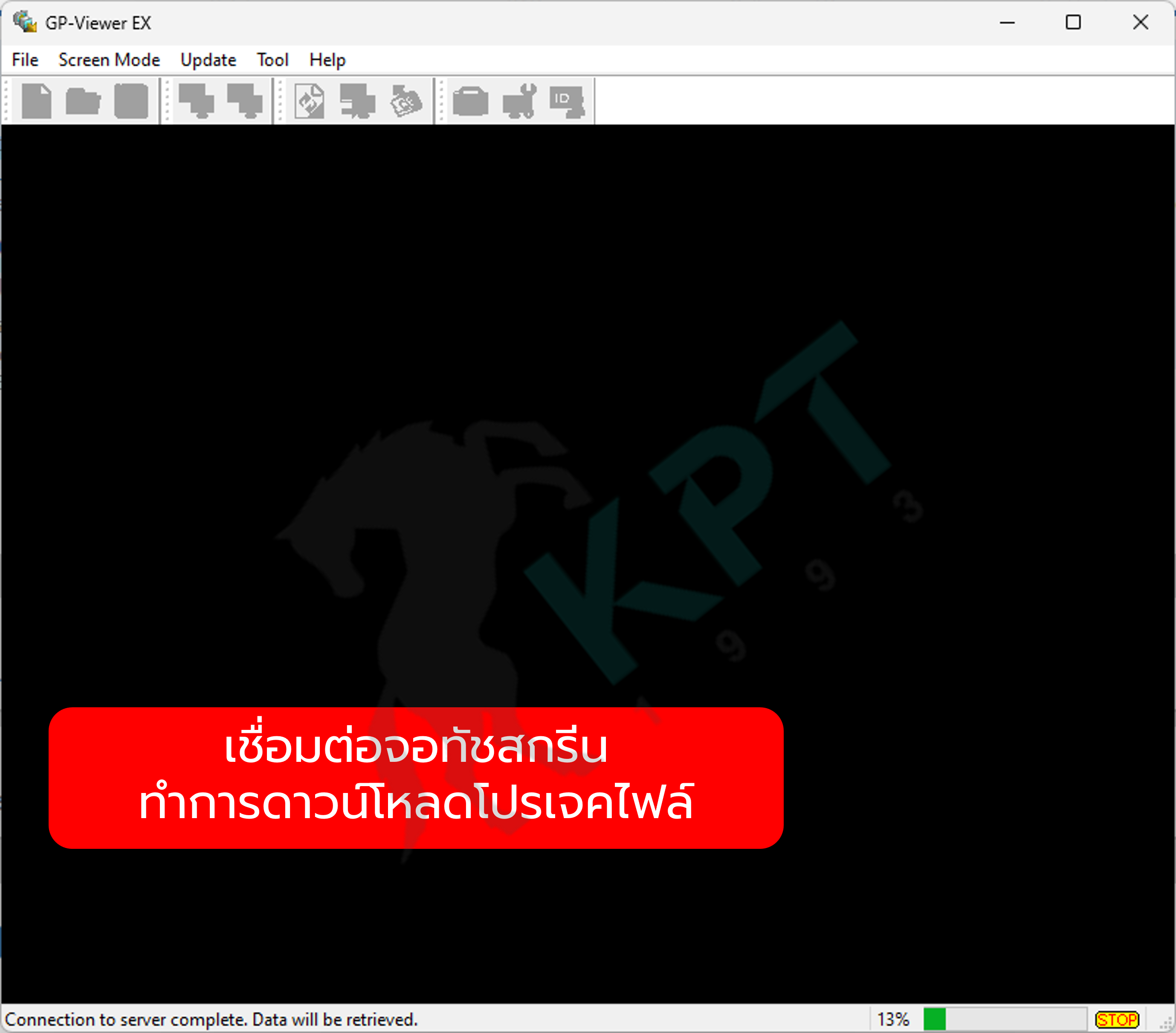Maximize the GP-Viewer EX window
The width and height of the screenshot is (1176, 1033).
click(x=1073, y=23)
